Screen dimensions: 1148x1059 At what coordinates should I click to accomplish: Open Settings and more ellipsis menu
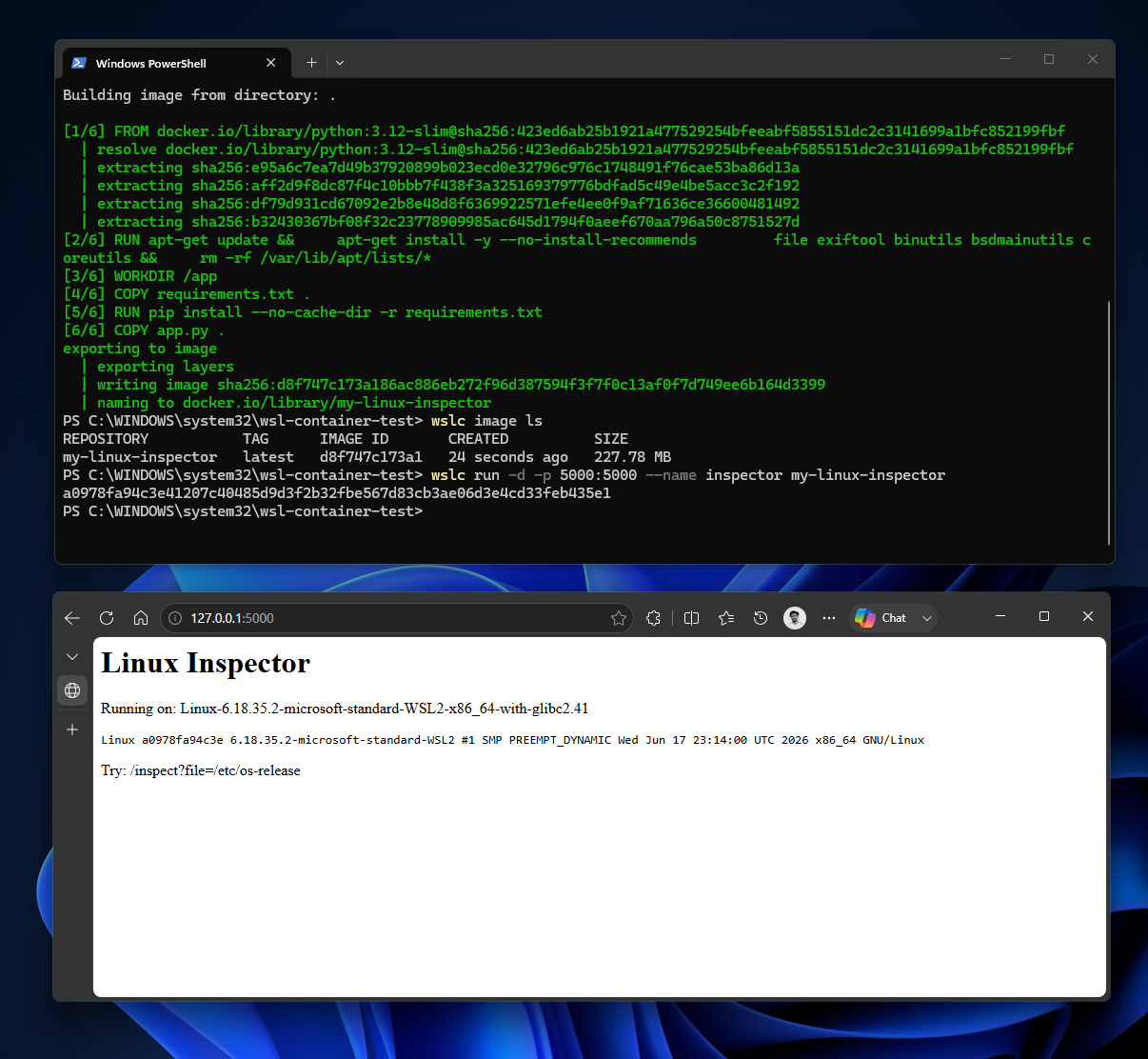point(829,618)
